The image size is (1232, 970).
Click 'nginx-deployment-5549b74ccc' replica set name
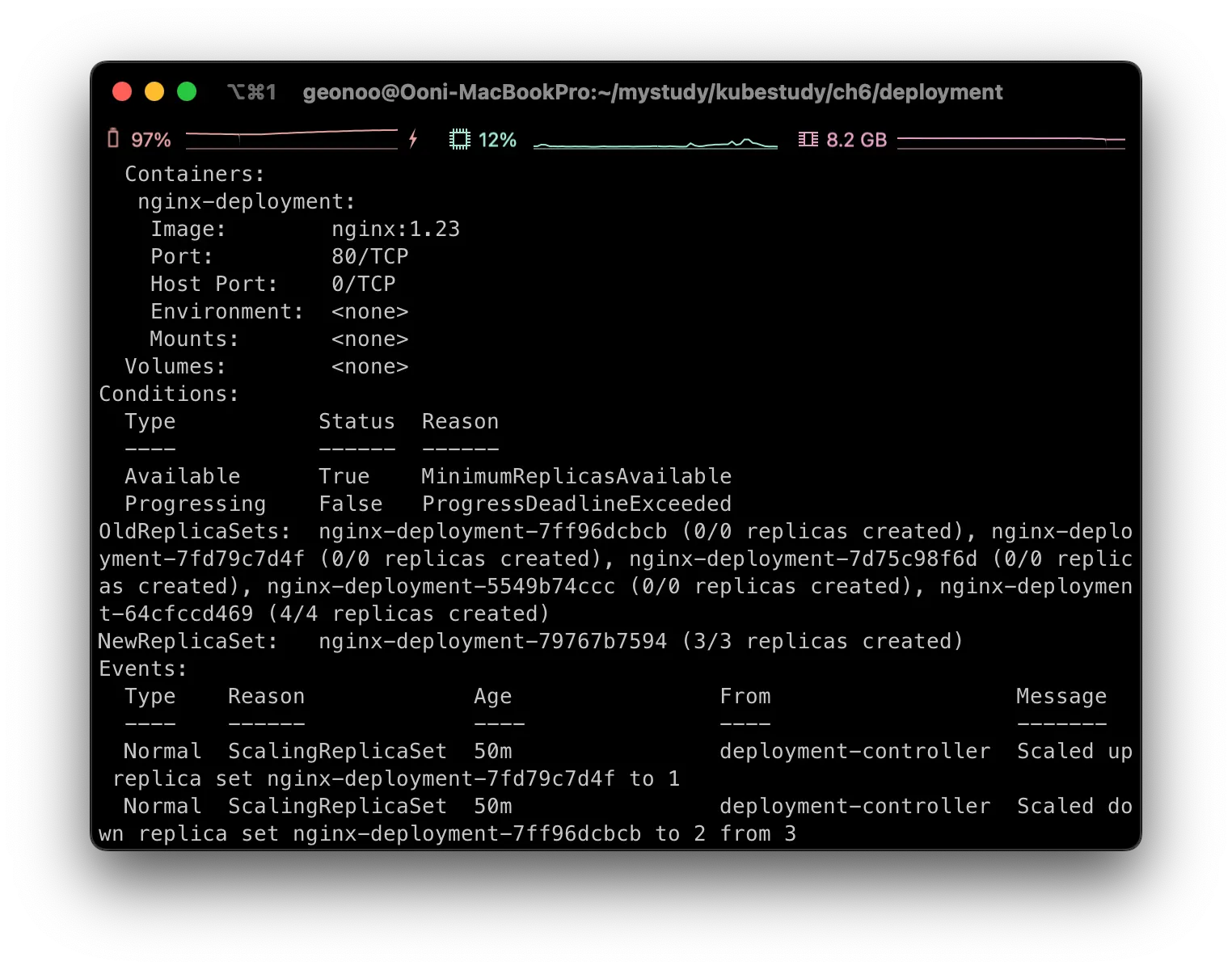coord(441,586)
